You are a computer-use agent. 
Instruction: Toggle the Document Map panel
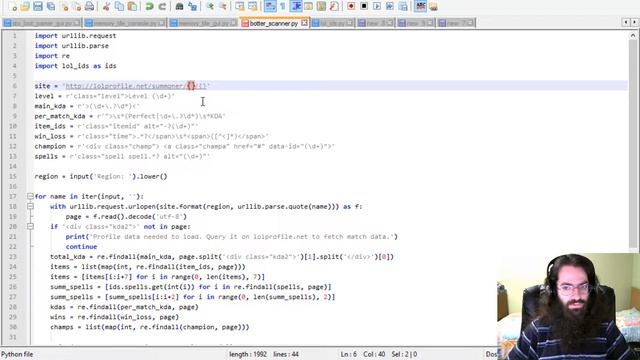pyautogui.click(x=321, y=6)
